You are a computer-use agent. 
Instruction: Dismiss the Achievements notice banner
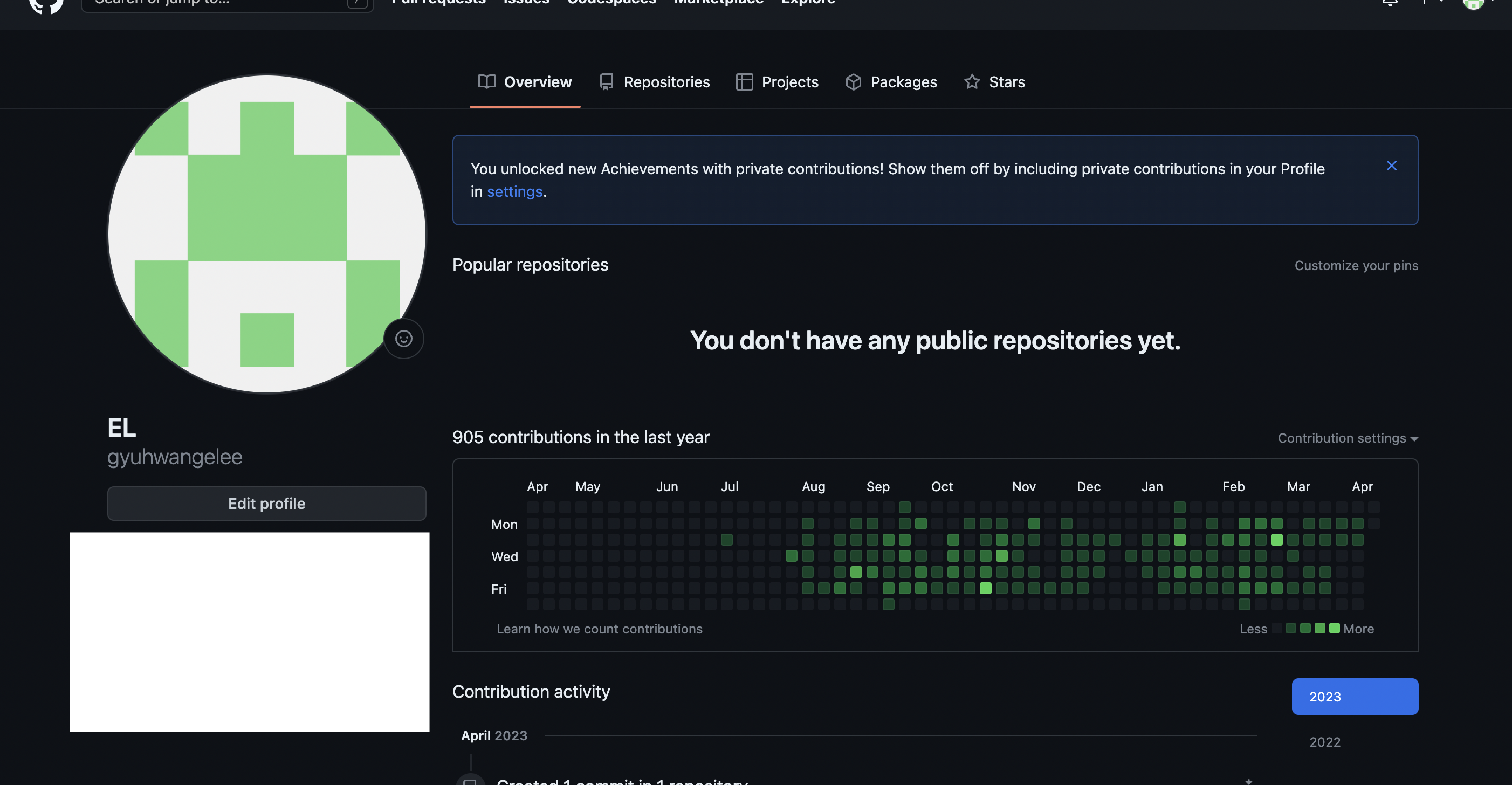tap(1391, 166)
